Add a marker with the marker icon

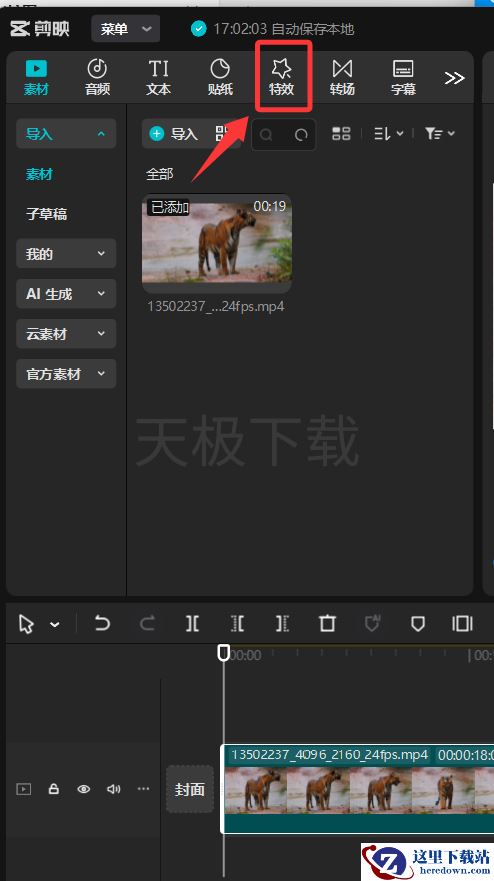[x=418, y=624]
